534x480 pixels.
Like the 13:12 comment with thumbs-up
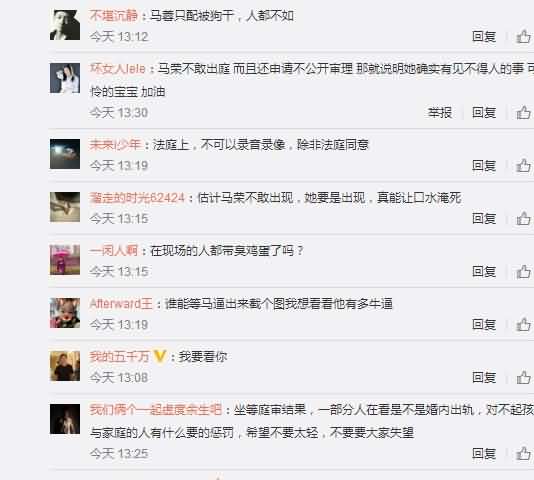(x=523, y=36)
